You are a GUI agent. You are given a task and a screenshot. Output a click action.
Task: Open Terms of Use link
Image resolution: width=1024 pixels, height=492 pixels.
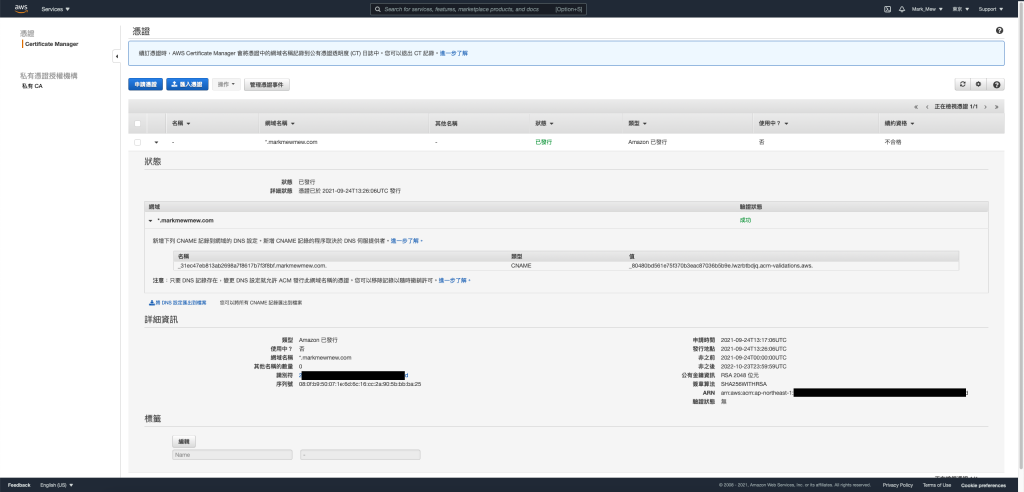(936, 485)
